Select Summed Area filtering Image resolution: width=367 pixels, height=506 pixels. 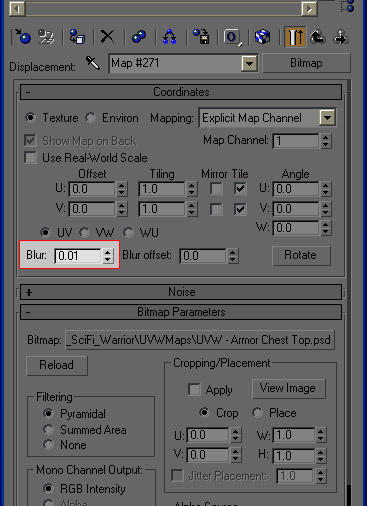[x=48, y=429]
